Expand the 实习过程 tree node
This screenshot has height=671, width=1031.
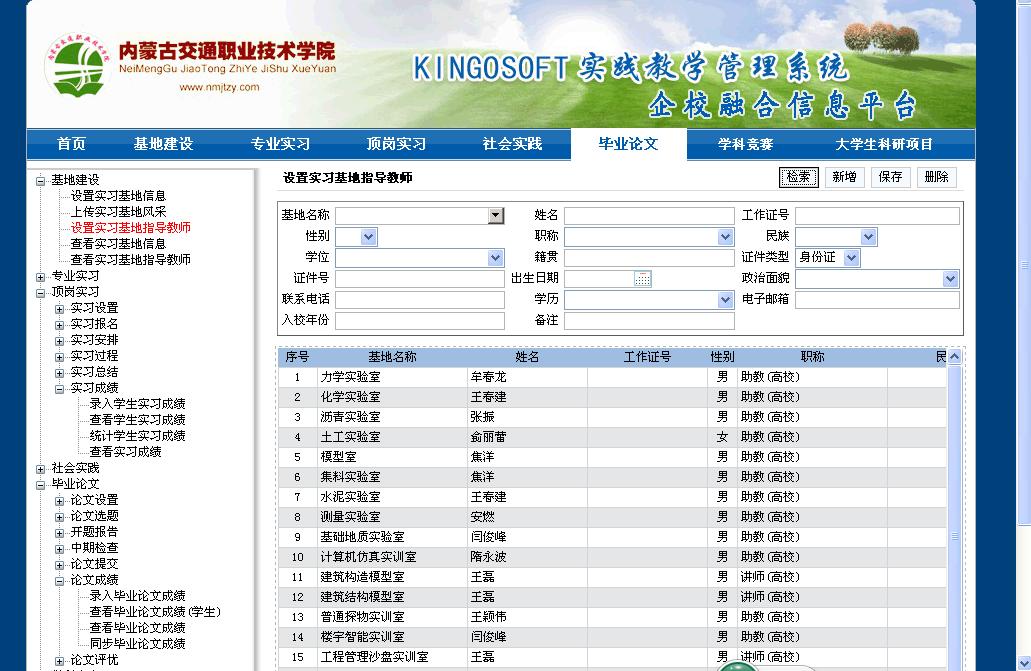point(60,357)
